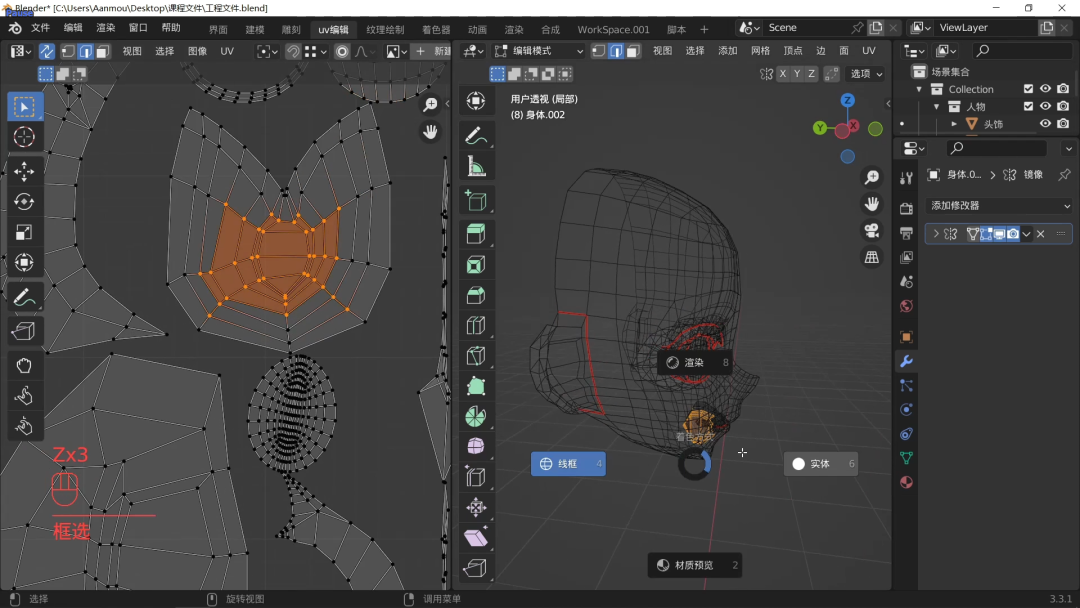Choose 渲染 rendered shading in pie menu
This screenshot has width=1080, height=608.
click(x=694, y=362)
